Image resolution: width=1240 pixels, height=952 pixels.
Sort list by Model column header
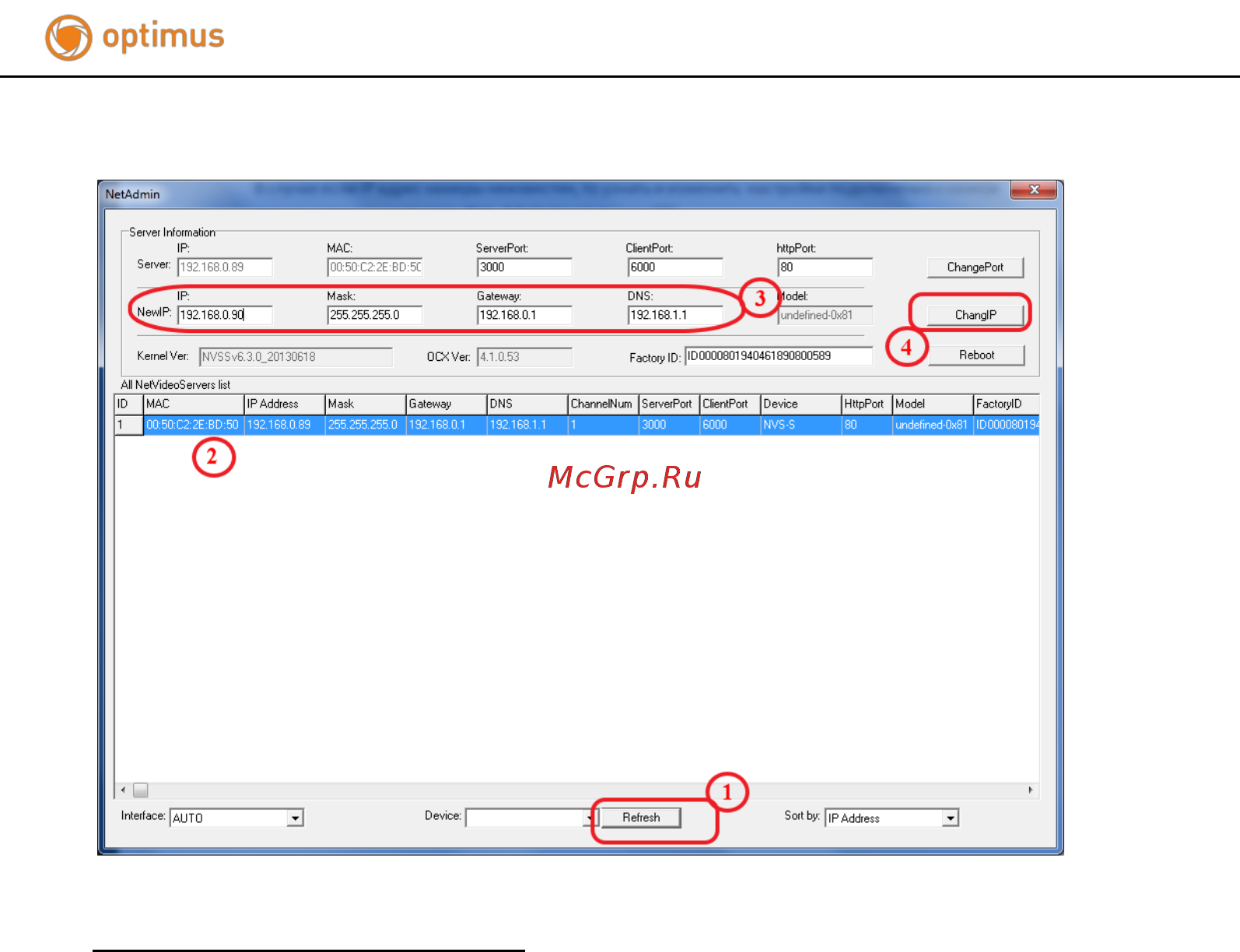pos(933,404)
